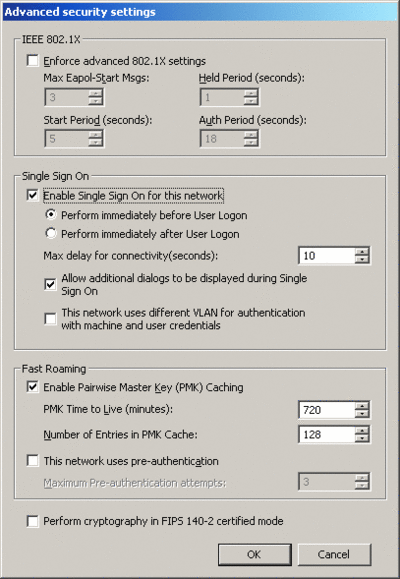Uncheck Enable Single Sign On for this network
Viewport: 400px width, 579px height.
coord(33,195)
